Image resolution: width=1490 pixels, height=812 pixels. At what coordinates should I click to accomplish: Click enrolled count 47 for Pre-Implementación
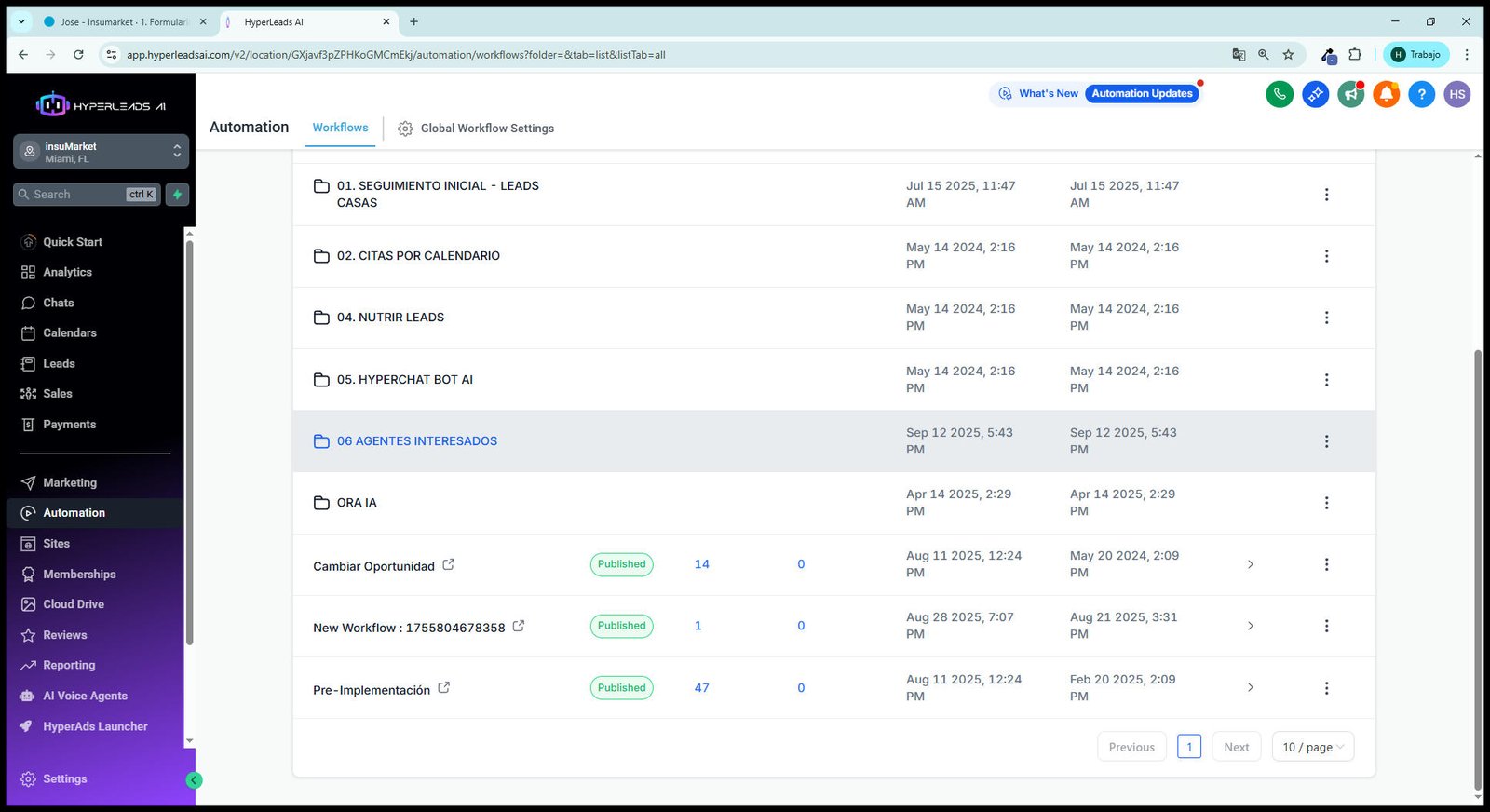(702, 688)
